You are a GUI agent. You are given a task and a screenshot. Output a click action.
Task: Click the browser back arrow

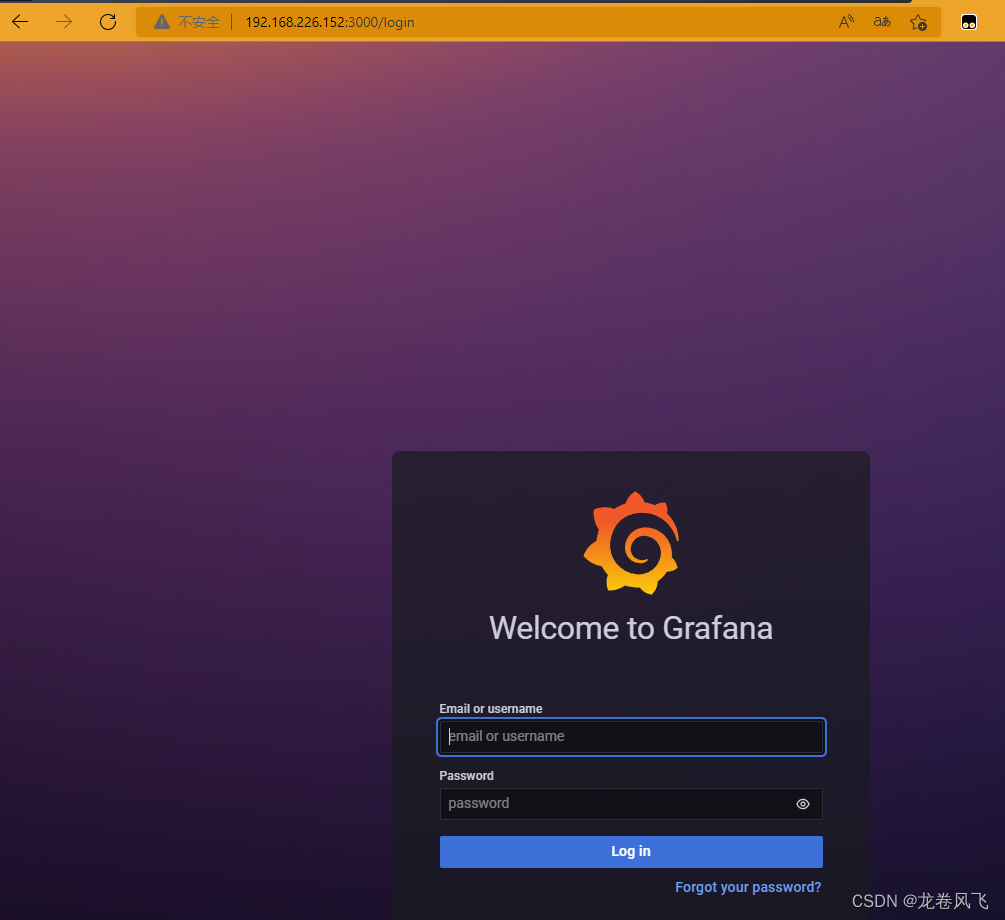tap(21, 22)
